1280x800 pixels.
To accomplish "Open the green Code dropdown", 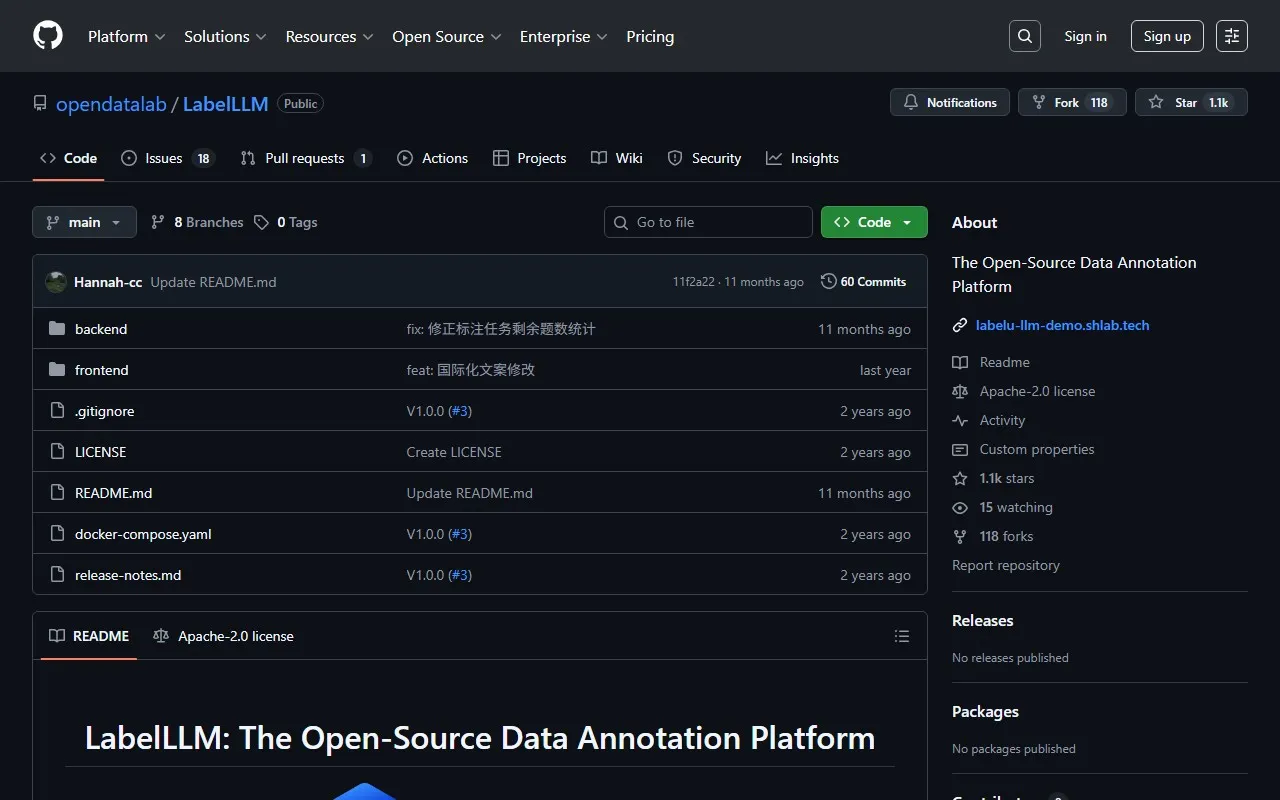I will pyautogui.click(x=874, y=222).
